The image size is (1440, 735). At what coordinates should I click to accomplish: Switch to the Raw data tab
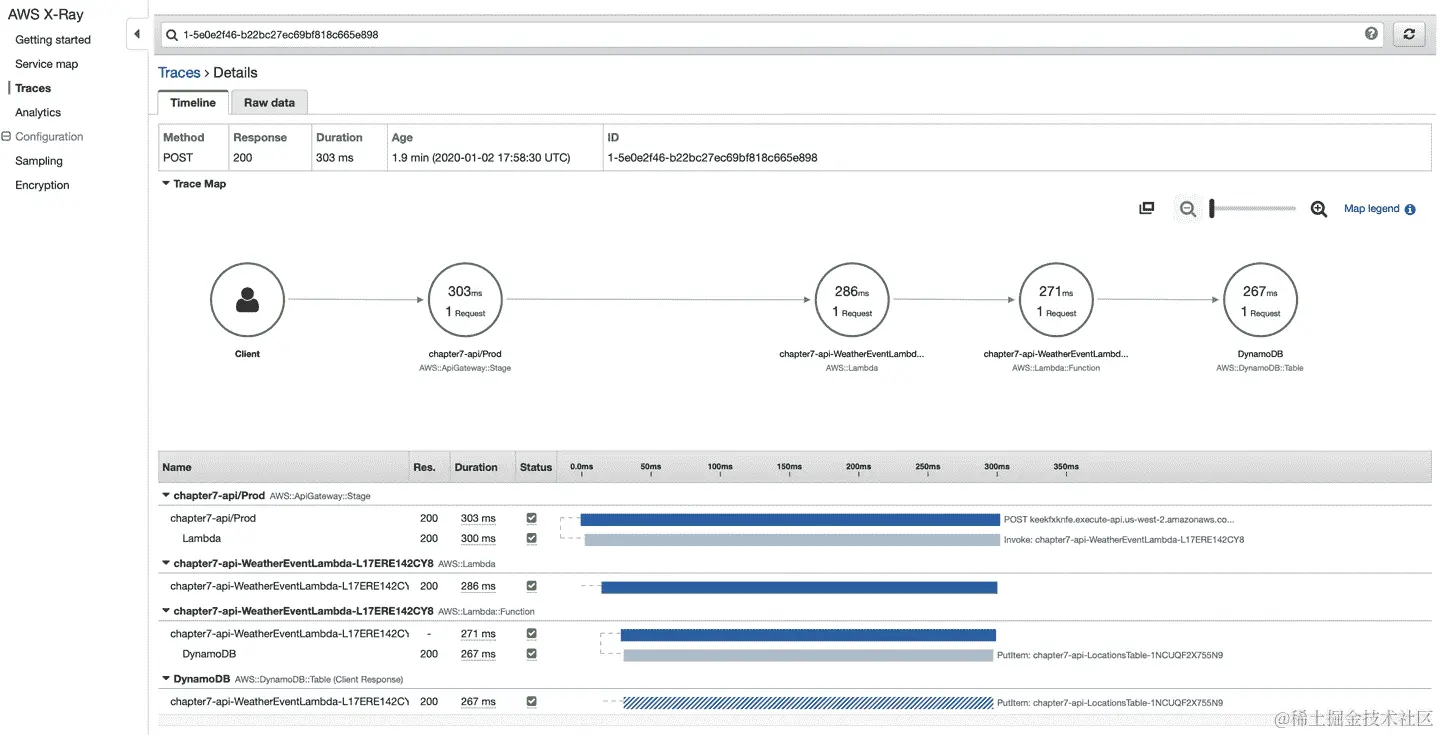(269, 103)
